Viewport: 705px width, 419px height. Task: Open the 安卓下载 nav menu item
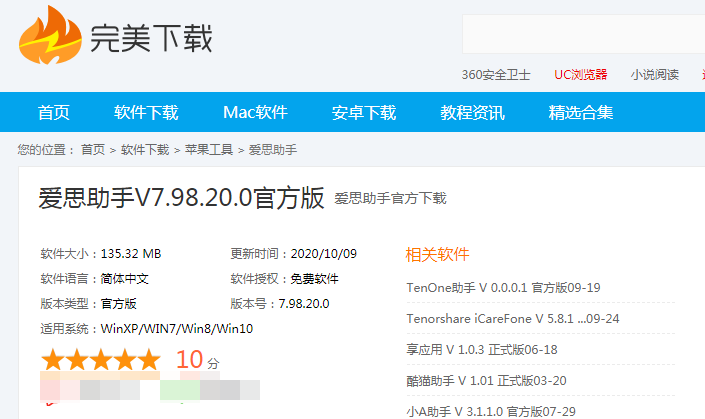pyautogui.click(x=364, y=112)
